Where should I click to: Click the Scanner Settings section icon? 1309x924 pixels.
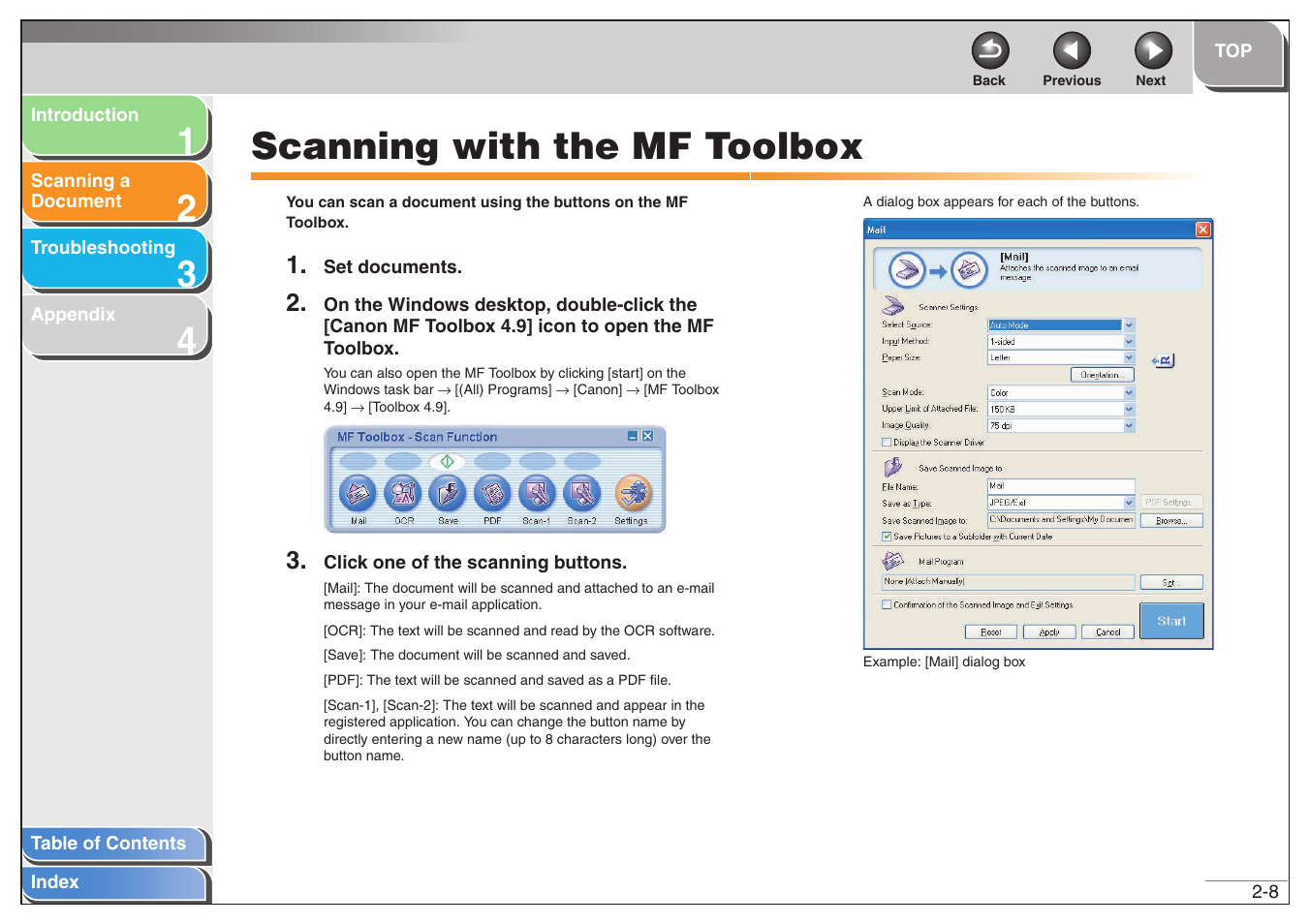point(893,306)
